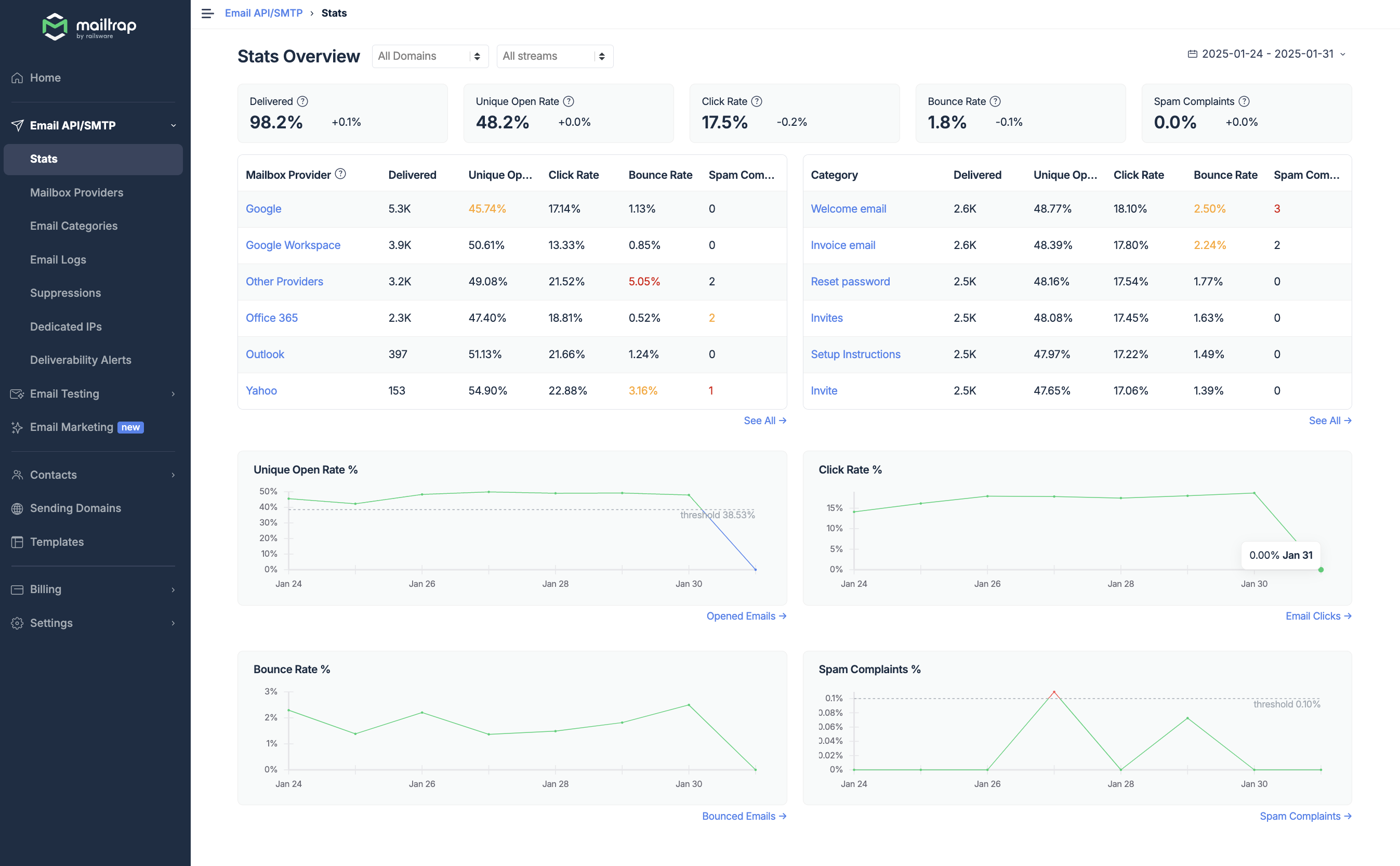Click the Delivered help question icon
1400x866 pixels.
point(302,101)
